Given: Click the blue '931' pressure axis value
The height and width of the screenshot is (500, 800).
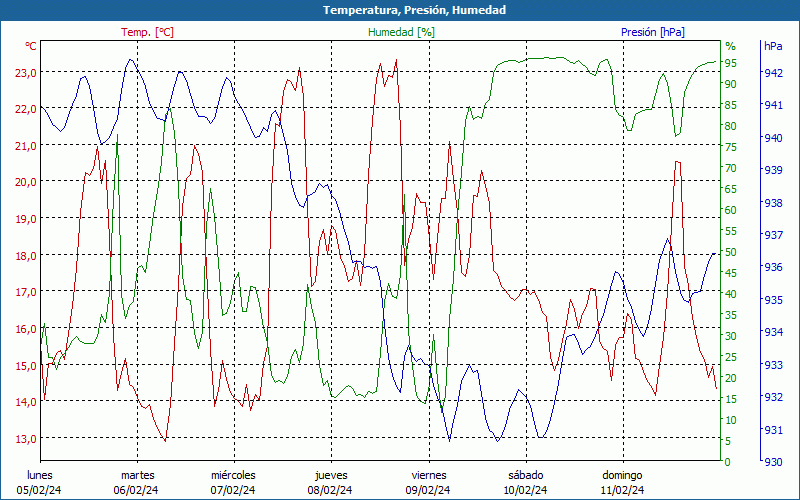Looking at the screenshot, I should coord(773,430).
